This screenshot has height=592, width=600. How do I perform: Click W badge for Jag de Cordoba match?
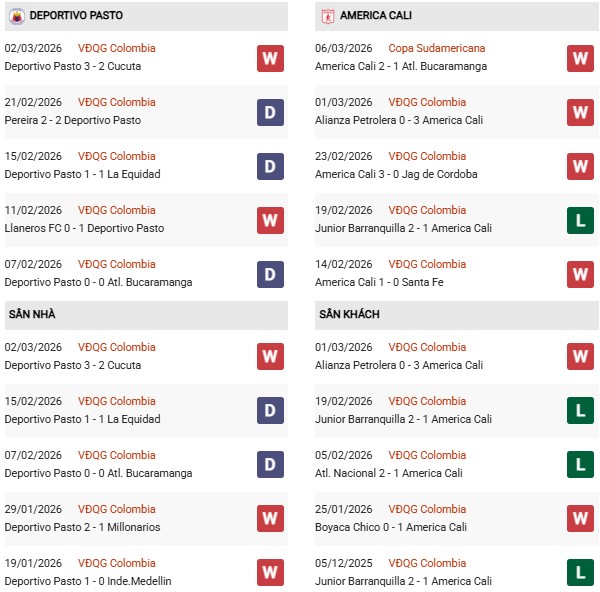(580, 166)
